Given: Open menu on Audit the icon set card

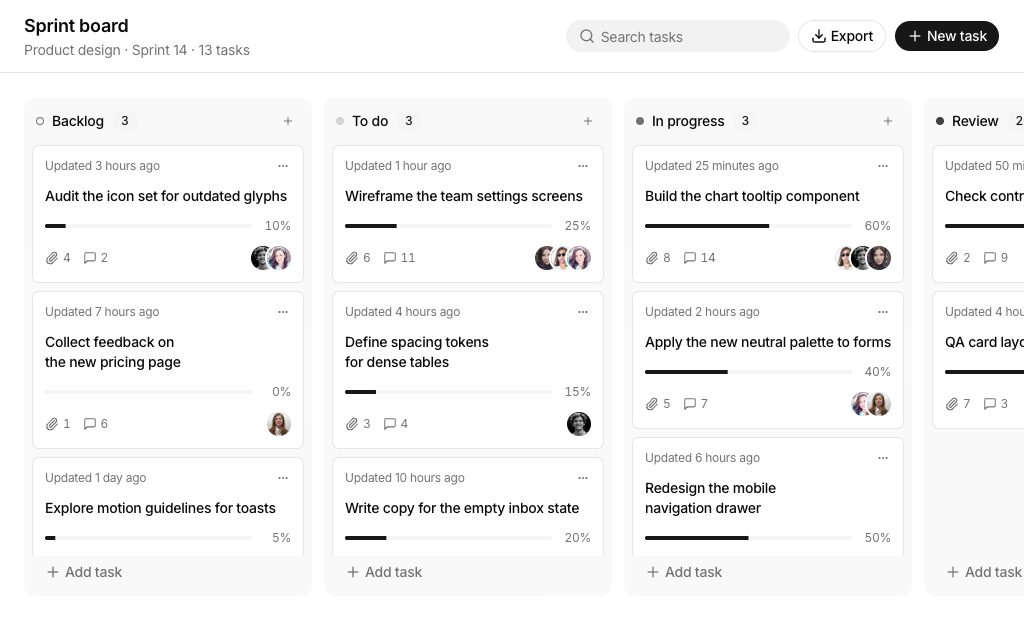Looking at the screenshot, I should point(283,166).
